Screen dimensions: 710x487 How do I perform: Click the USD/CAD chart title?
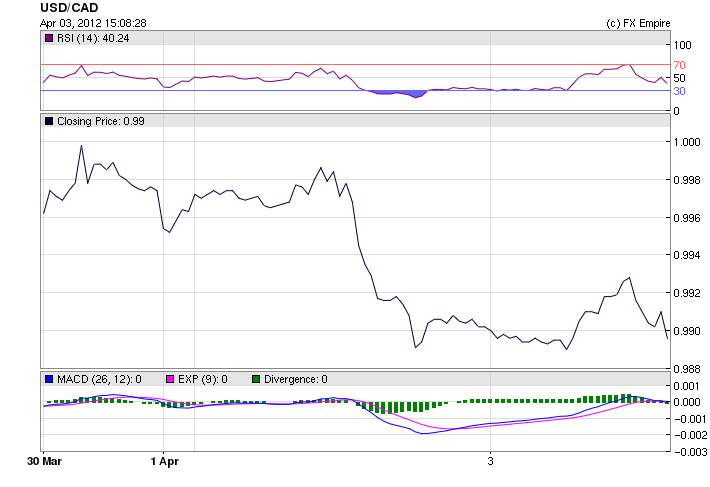[x=69, y=8]
